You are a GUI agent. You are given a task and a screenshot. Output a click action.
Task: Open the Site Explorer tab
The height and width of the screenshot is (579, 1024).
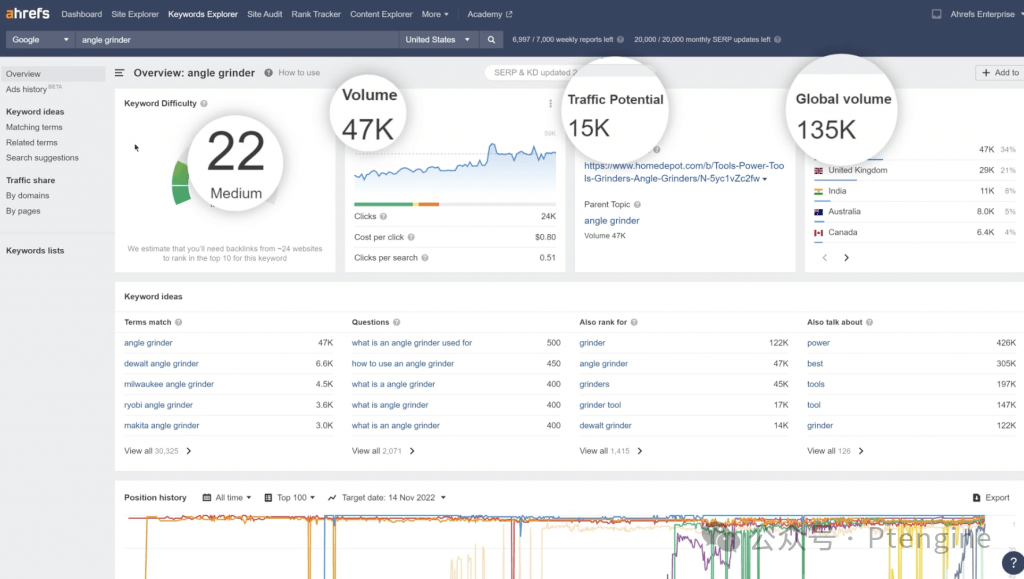click(x=133, y=15)
